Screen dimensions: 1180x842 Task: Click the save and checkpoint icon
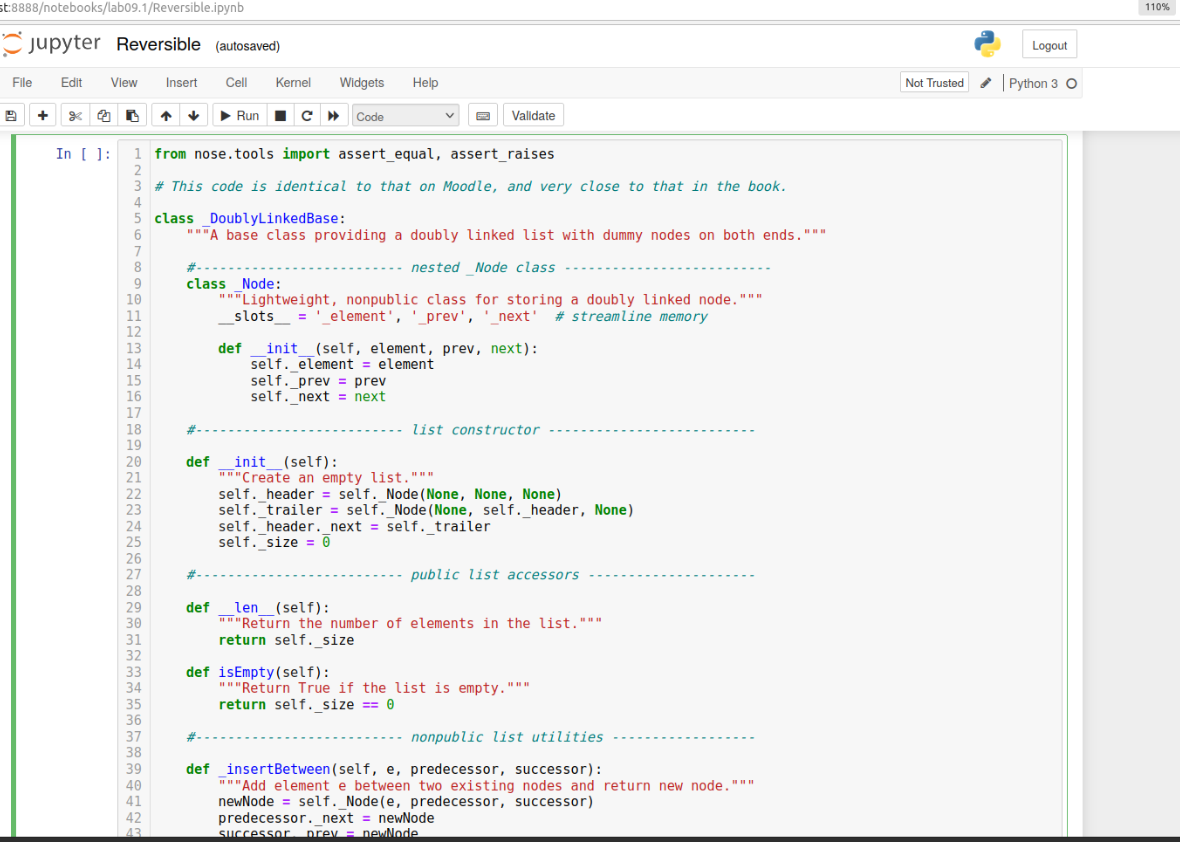10,116
